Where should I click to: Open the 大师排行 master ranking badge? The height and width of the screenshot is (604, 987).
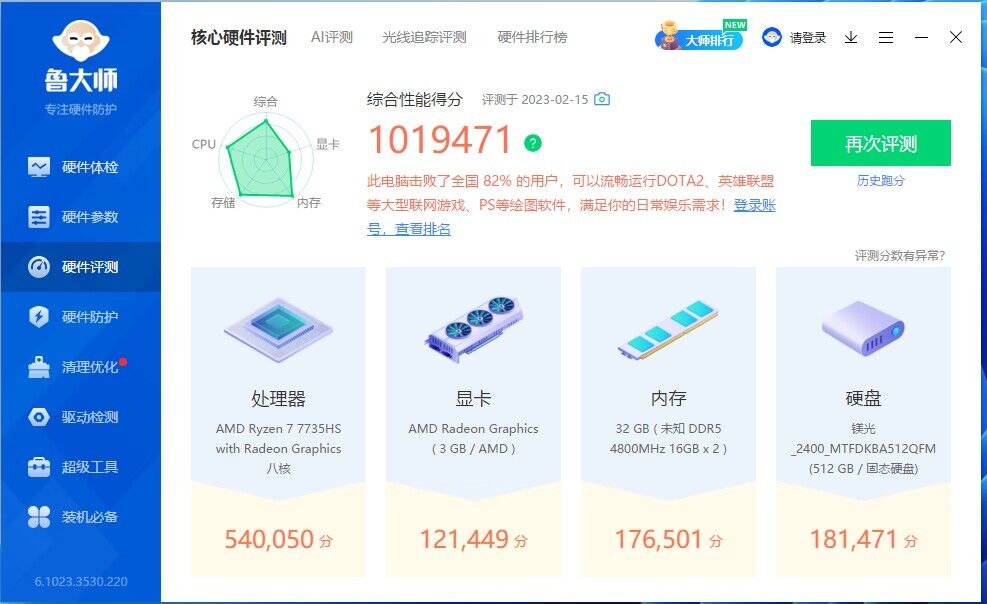click(x=706, y=37)
